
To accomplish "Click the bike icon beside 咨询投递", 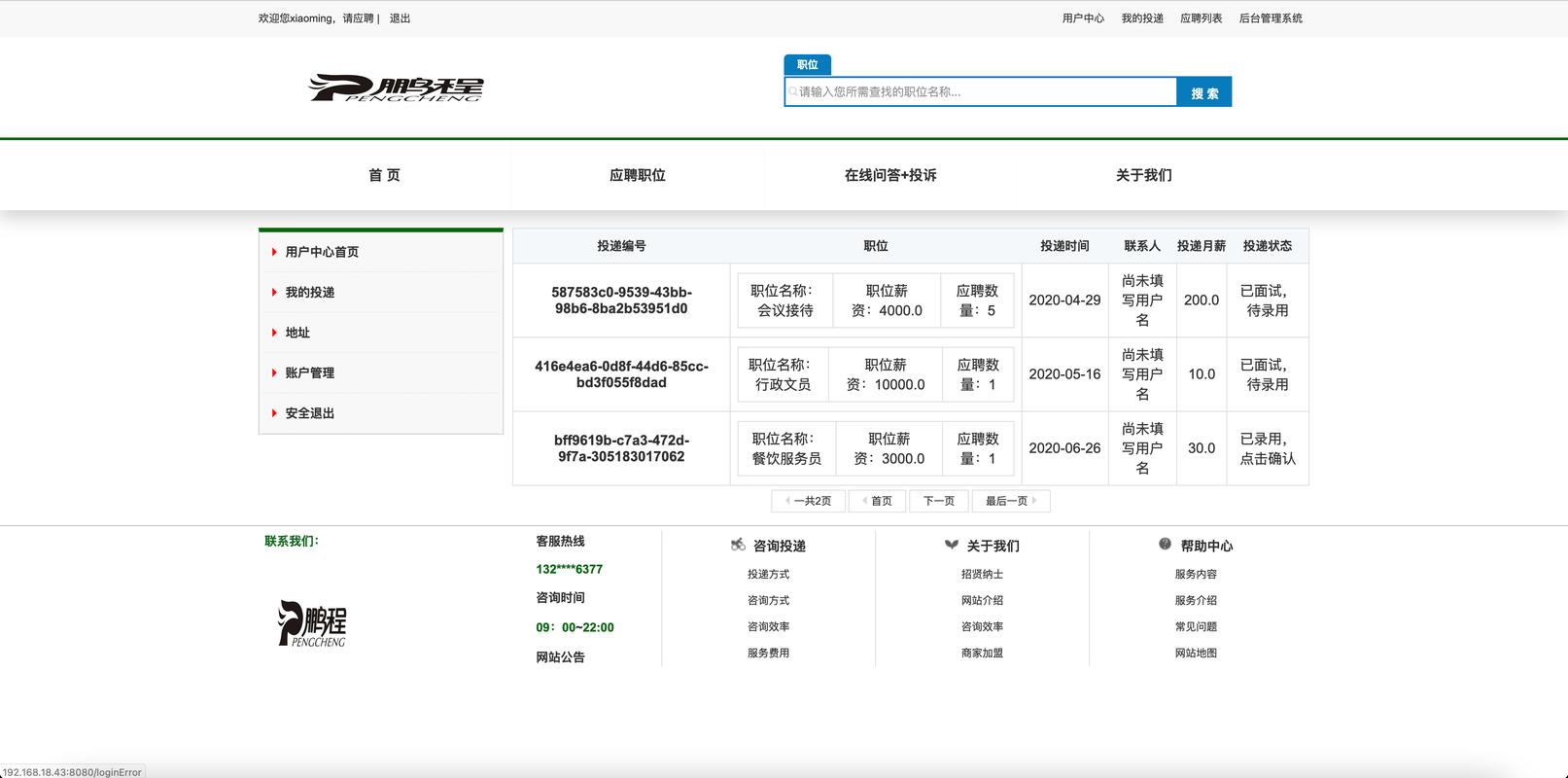I will (x=738, y=545).
